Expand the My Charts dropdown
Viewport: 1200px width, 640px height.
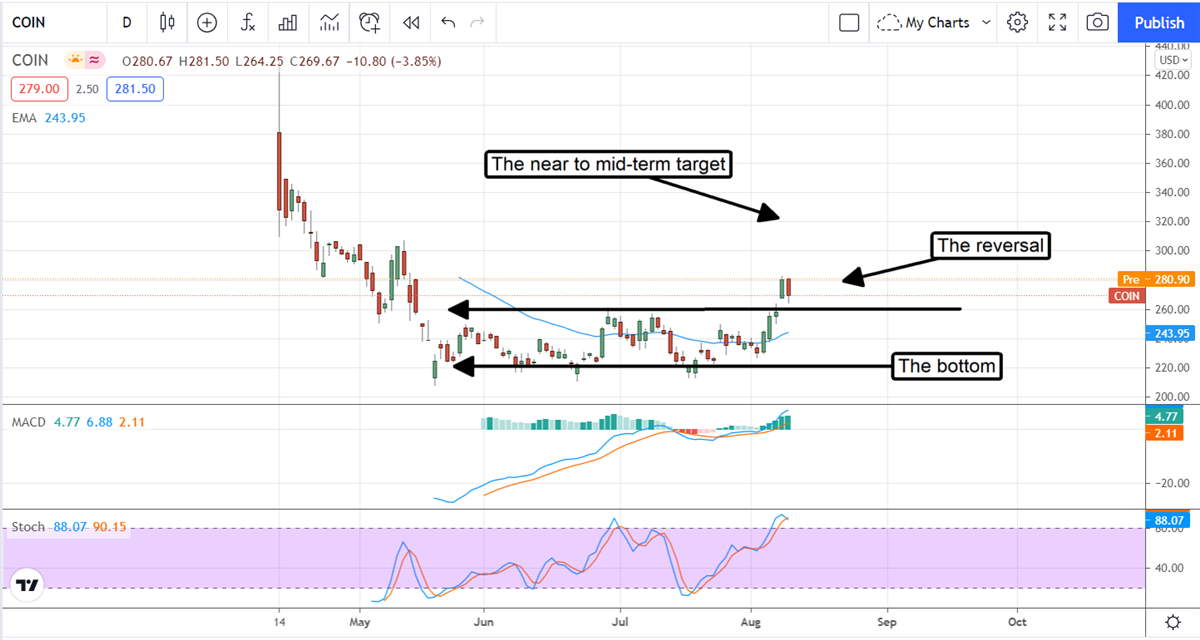point(935,22)
